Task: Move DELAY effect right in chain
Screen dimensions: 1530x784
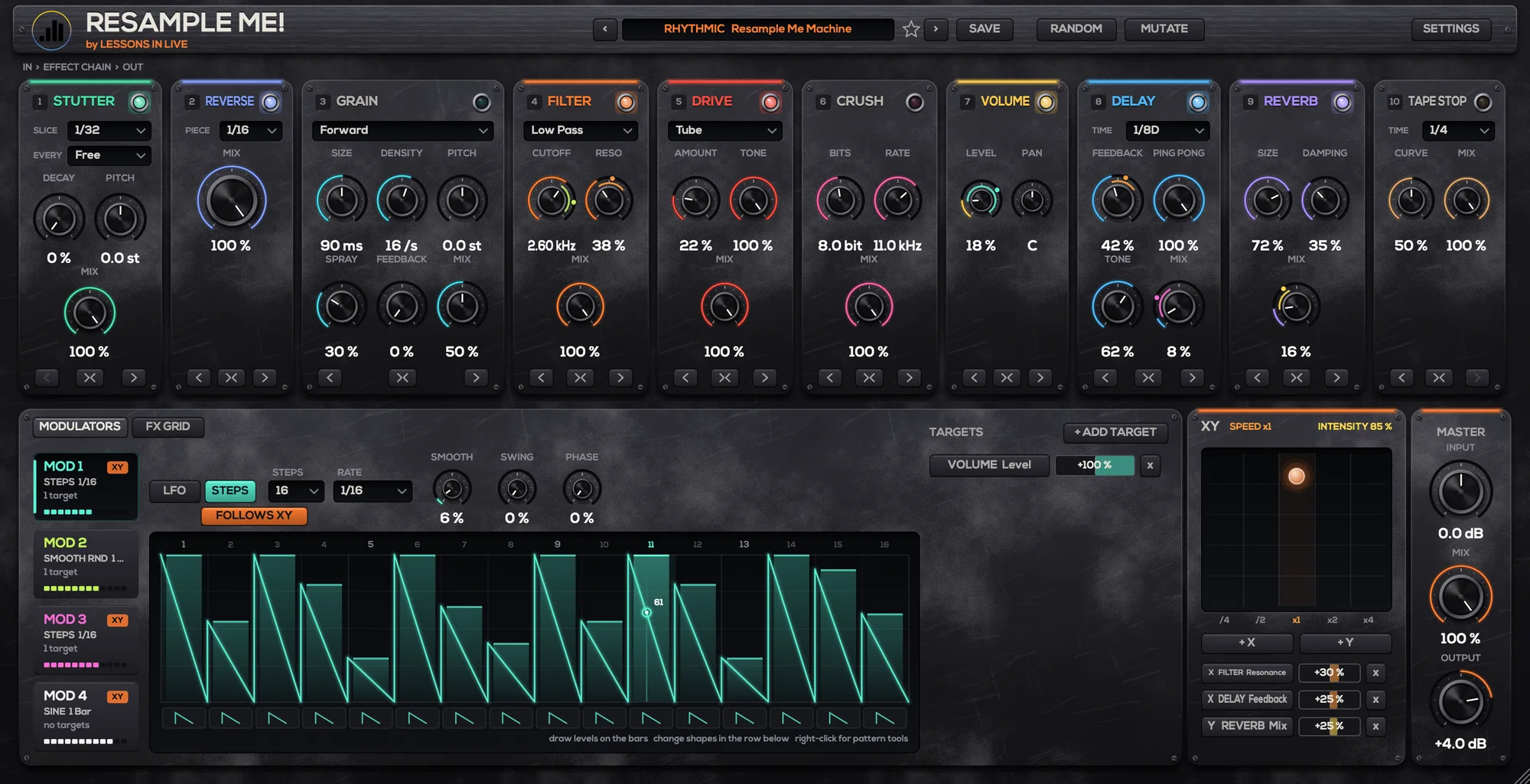Action: (1192, 377)
